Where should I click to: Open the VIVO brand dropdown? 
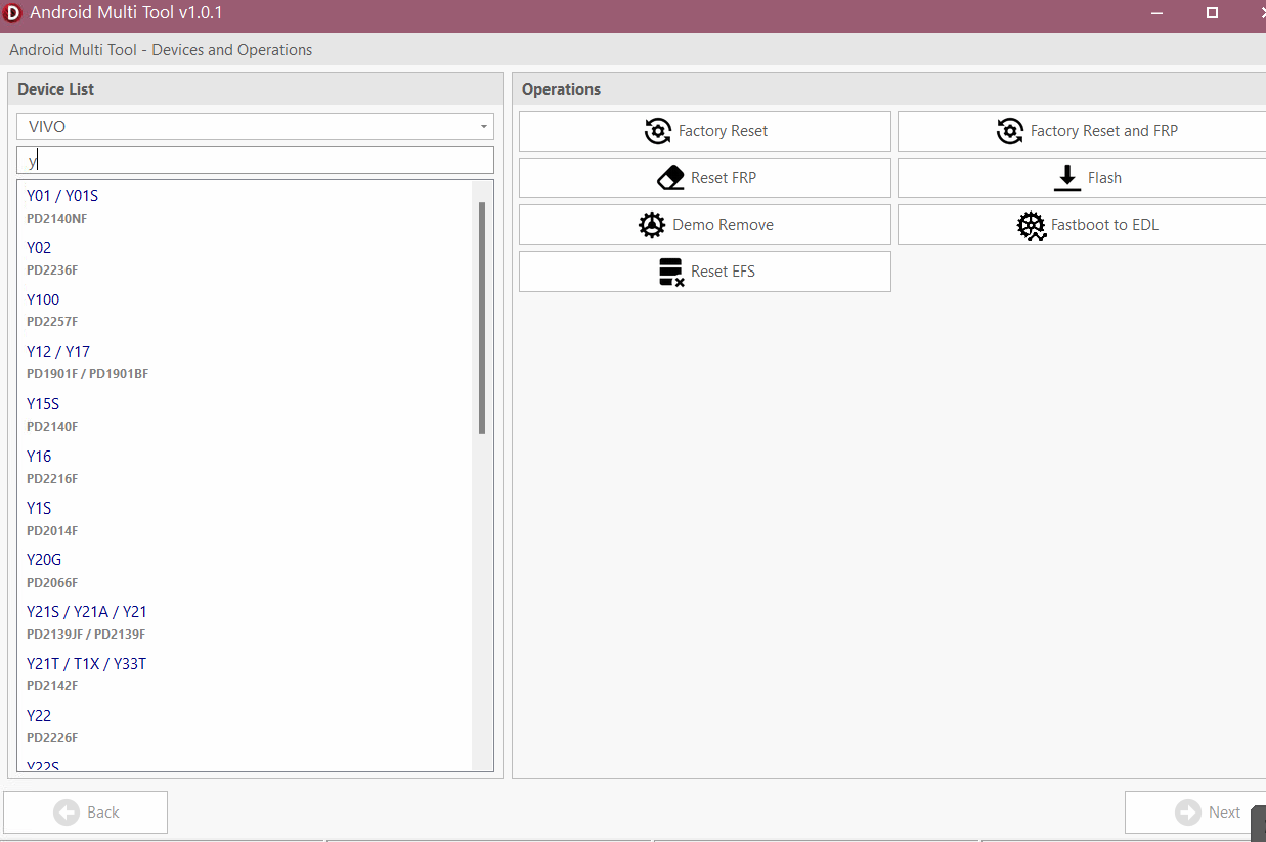pos(254,127)
